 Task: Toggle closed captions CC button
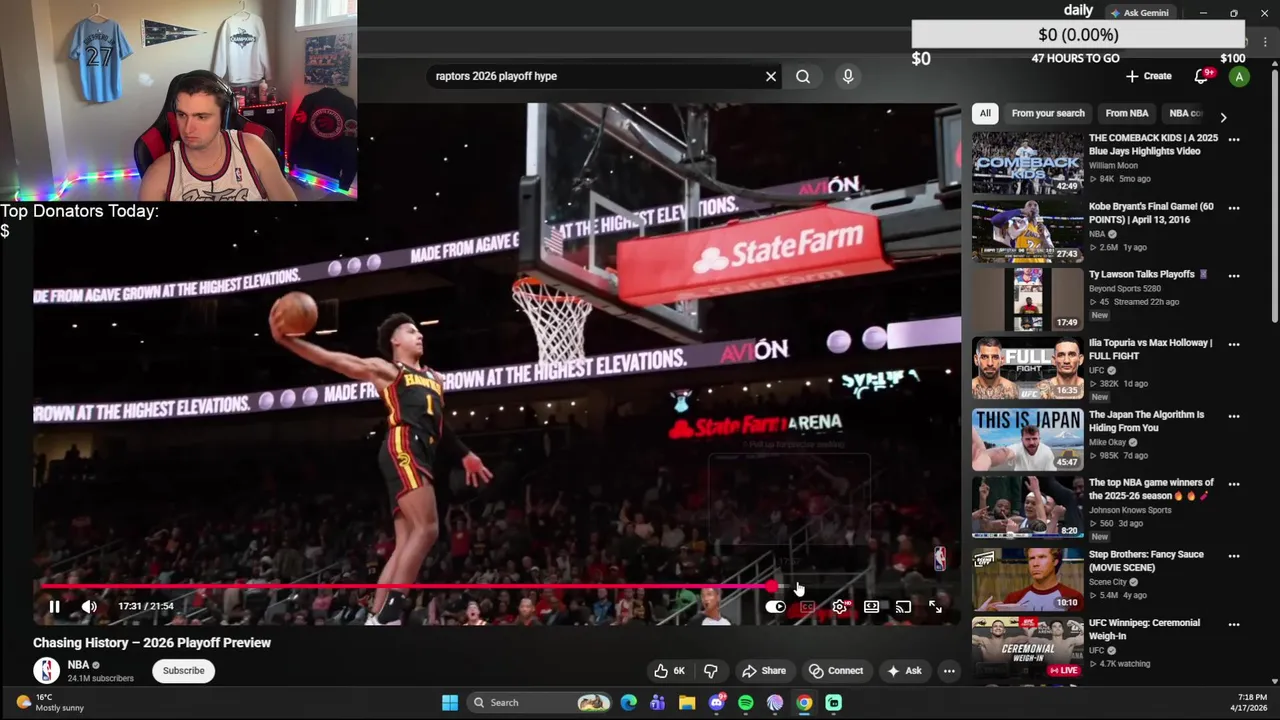pyautogui.click(x=807, y=606)
